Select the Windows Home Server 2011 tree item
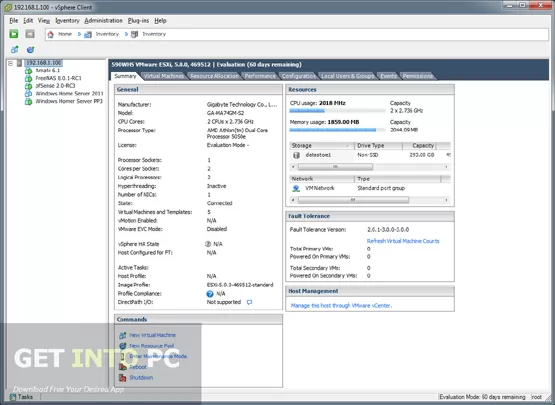This screenshot has width=555, height=405. [69, 93]
